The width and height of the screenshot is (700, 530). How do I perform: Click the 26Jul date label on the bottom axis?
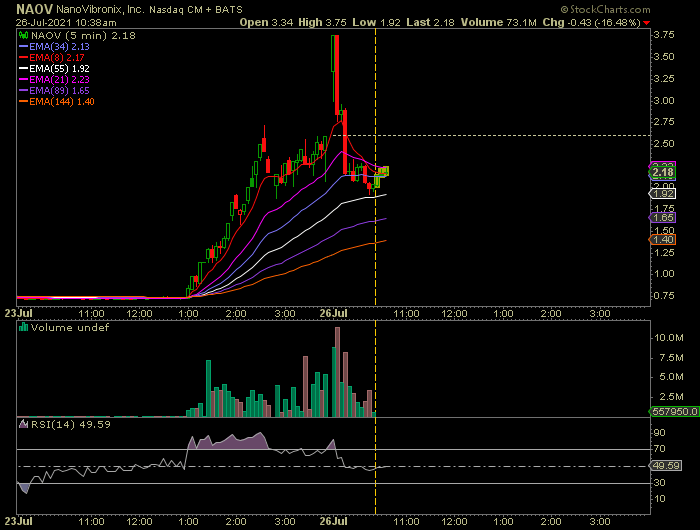pos(333,521)
